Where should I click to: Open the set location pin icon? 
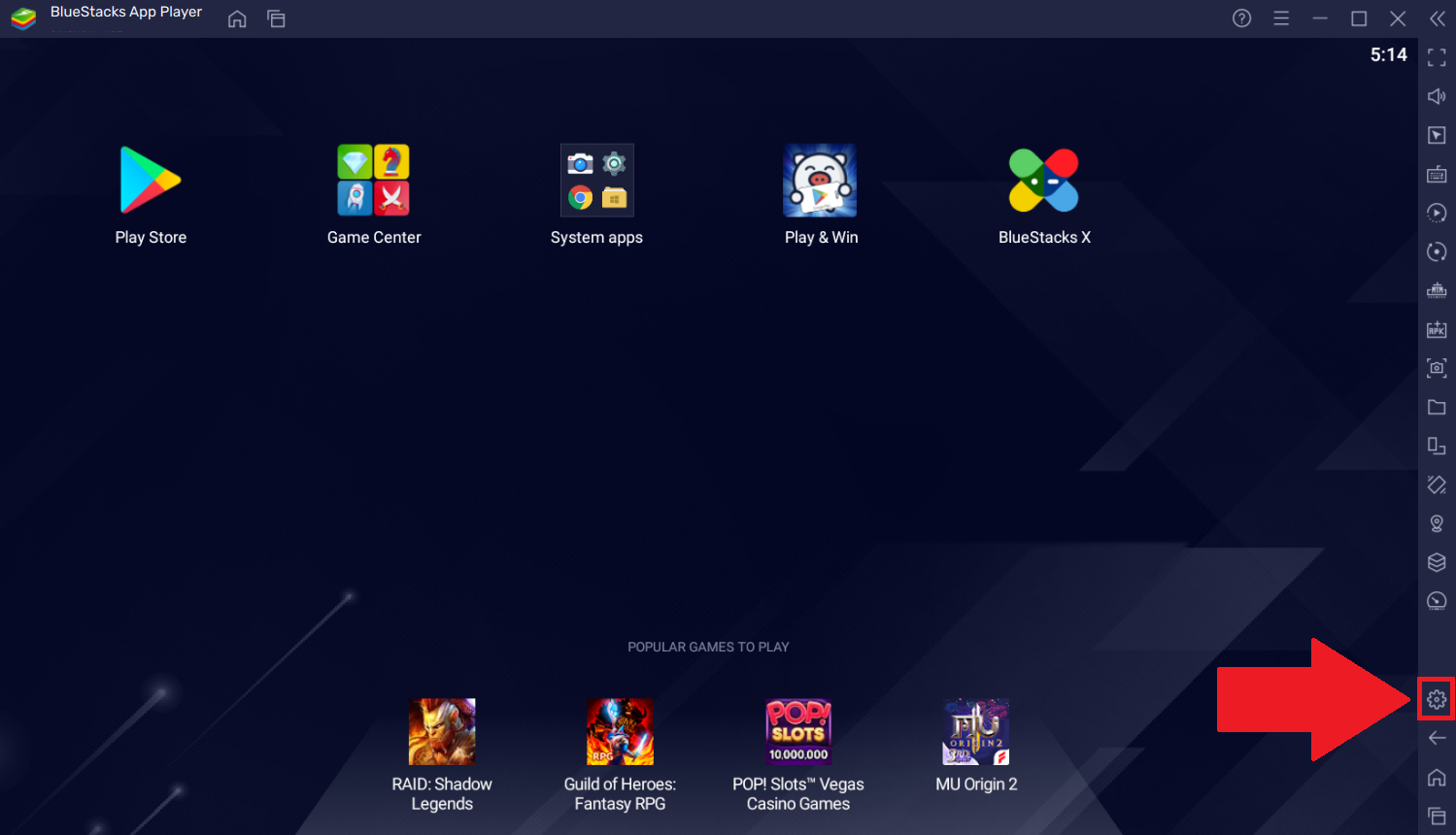pos(1437,523)
